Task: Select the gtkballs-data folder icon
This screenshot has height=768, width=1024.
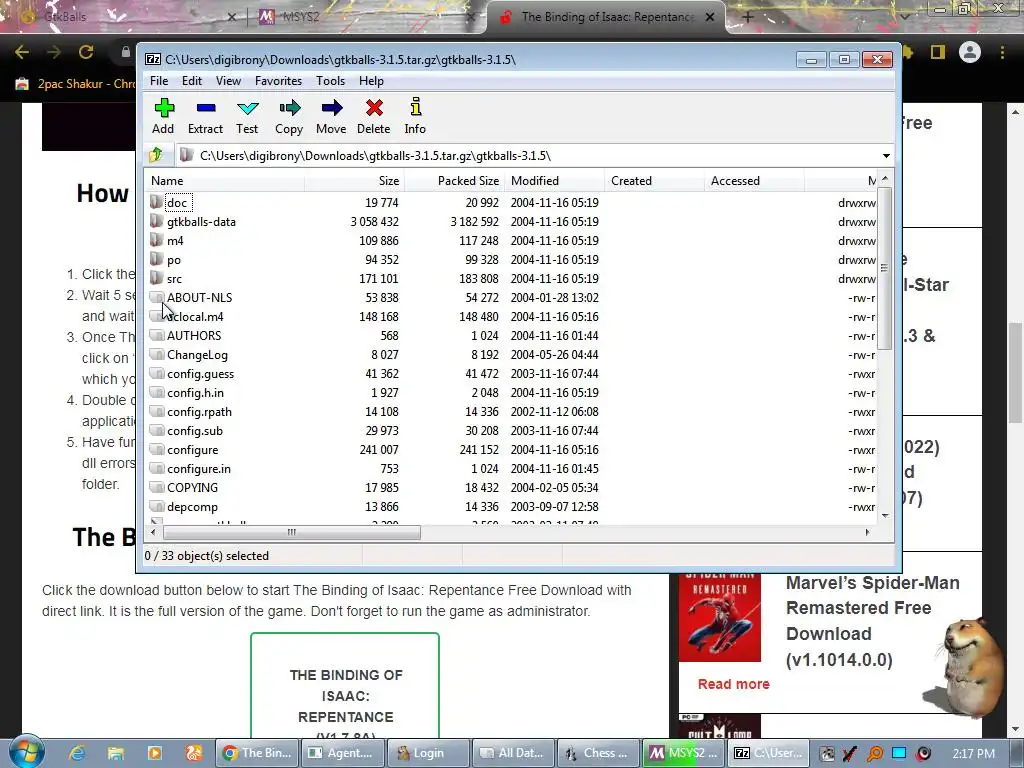Action: [156, 221]
